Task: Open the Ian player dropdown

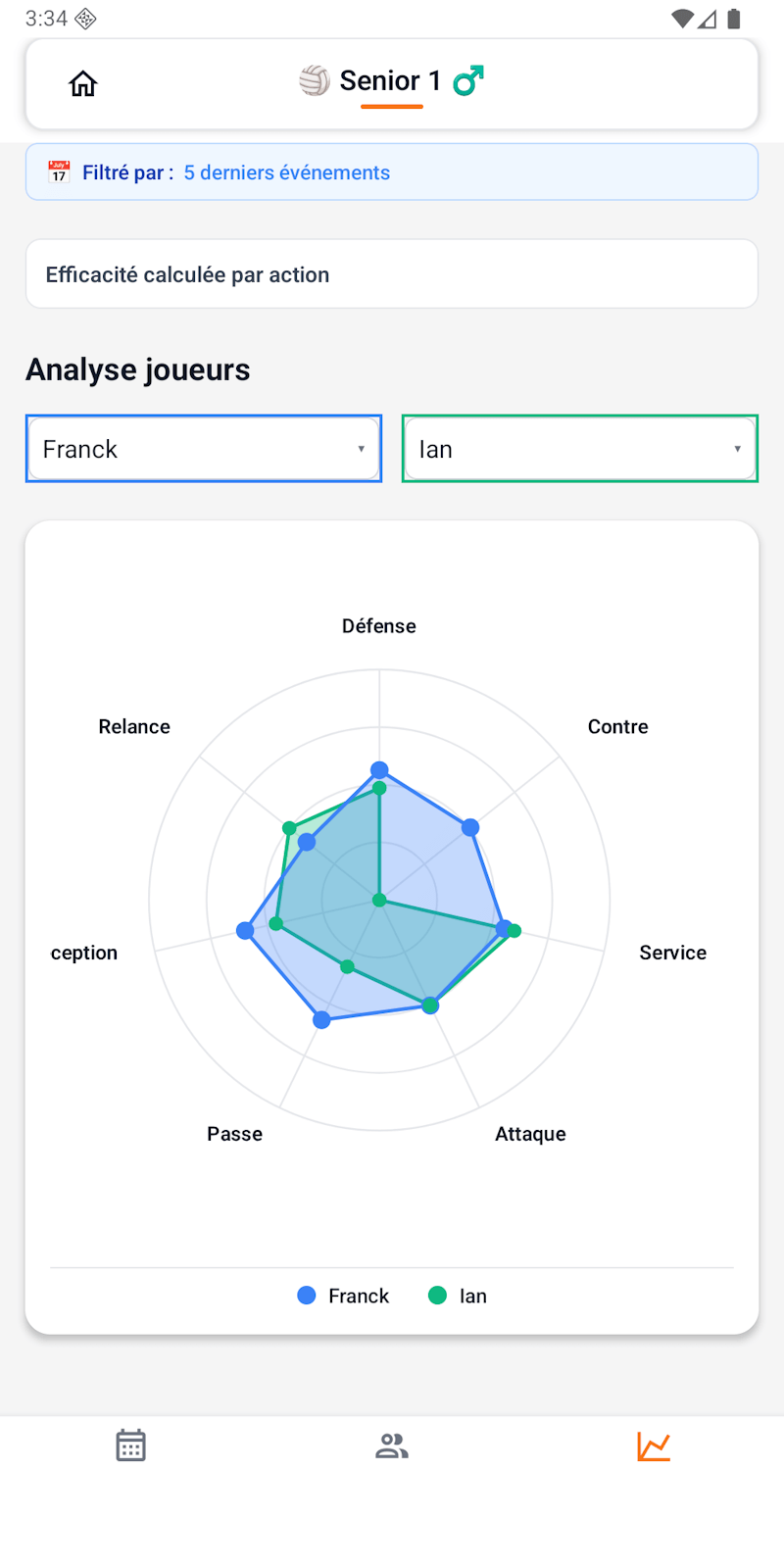Action: click(x=580, y=449)
